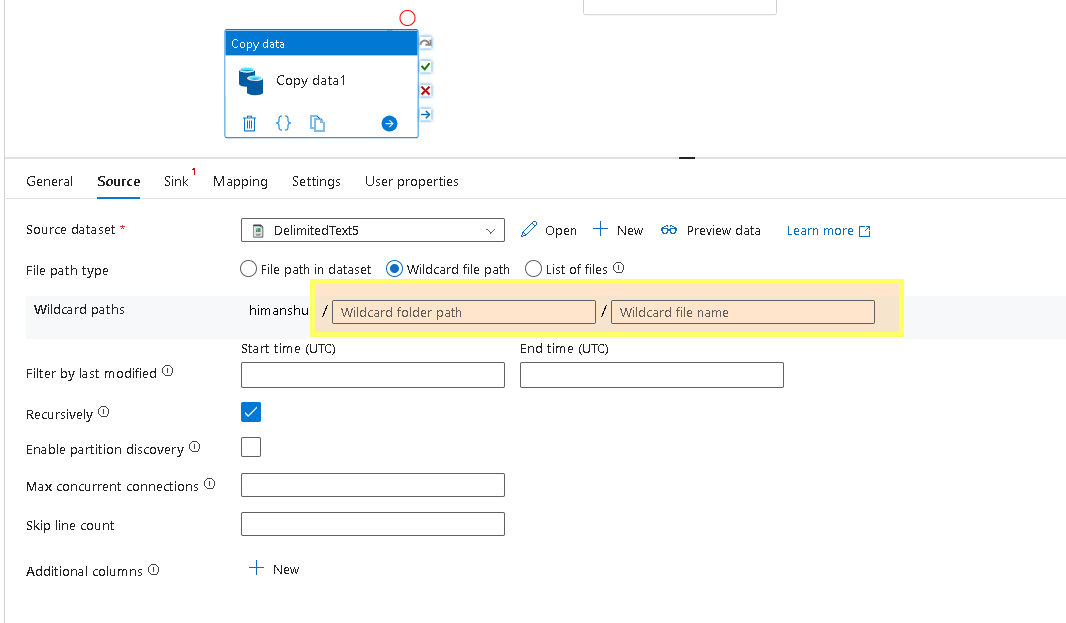Click the Copy data1 activity name
Screen dimensions: 1066x623
[311, 80]
